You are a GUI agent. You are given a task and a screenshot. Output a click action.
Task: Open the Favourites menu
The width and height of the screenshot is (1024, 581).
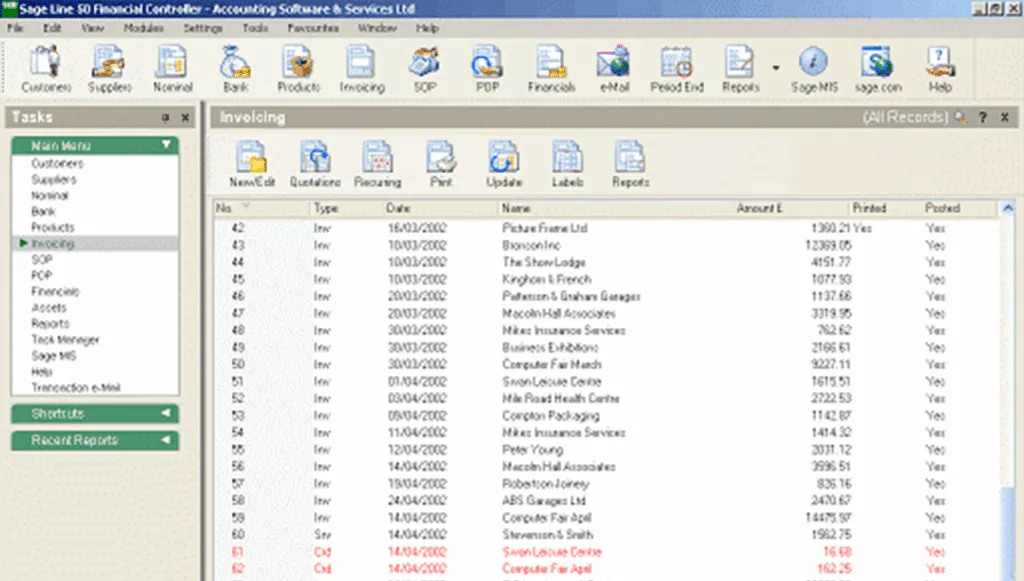pos(313,28)
